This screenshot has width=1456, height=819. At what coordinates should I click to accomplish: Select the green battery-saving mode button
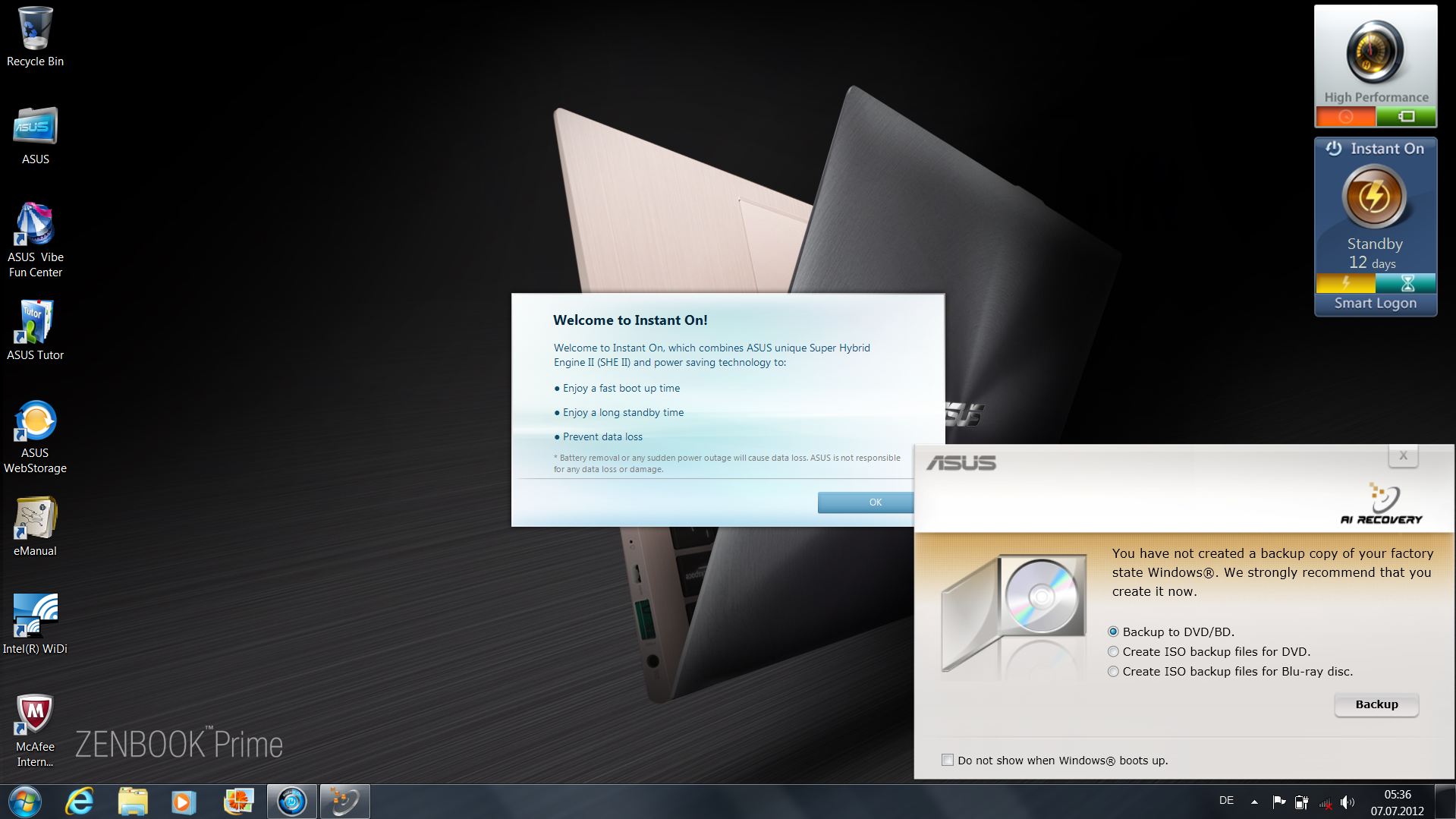click(x=1406, y=117)
